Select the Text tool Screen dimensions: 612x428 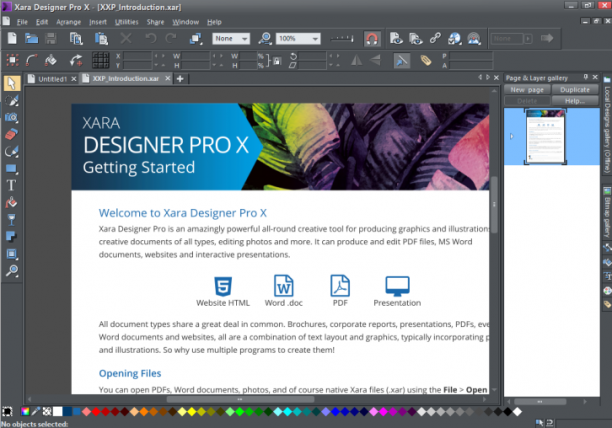pos(11,185)
